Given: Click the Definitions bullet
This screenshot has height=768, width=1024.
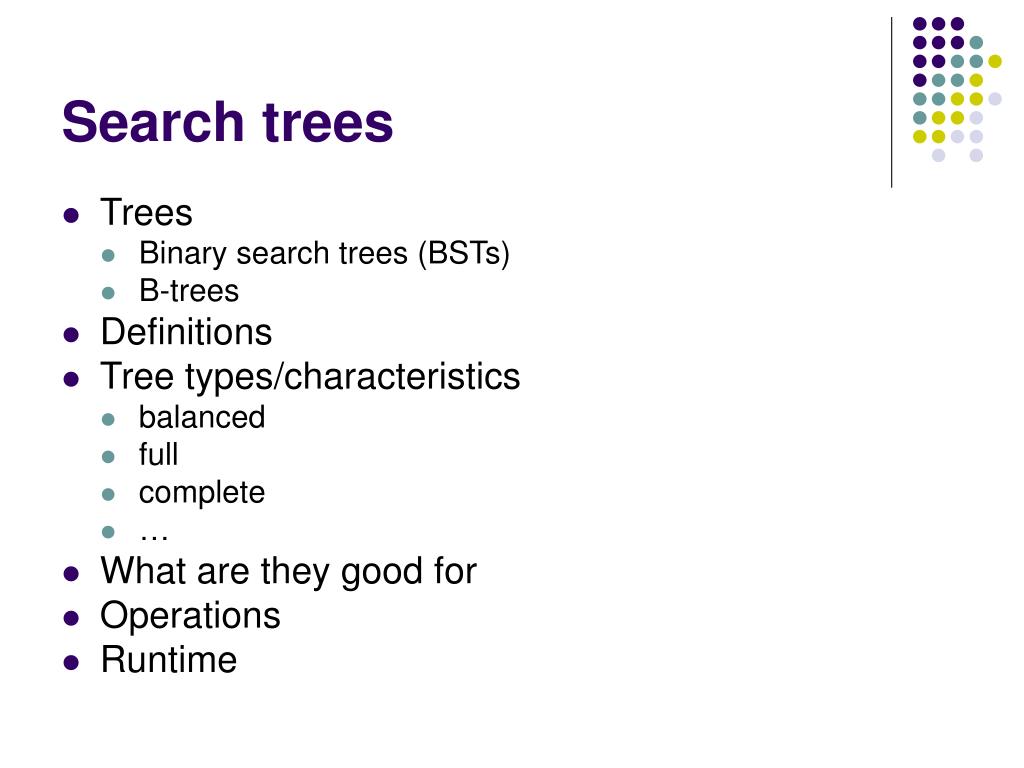Looking at the screenshot, I should [x=186, y=332].
